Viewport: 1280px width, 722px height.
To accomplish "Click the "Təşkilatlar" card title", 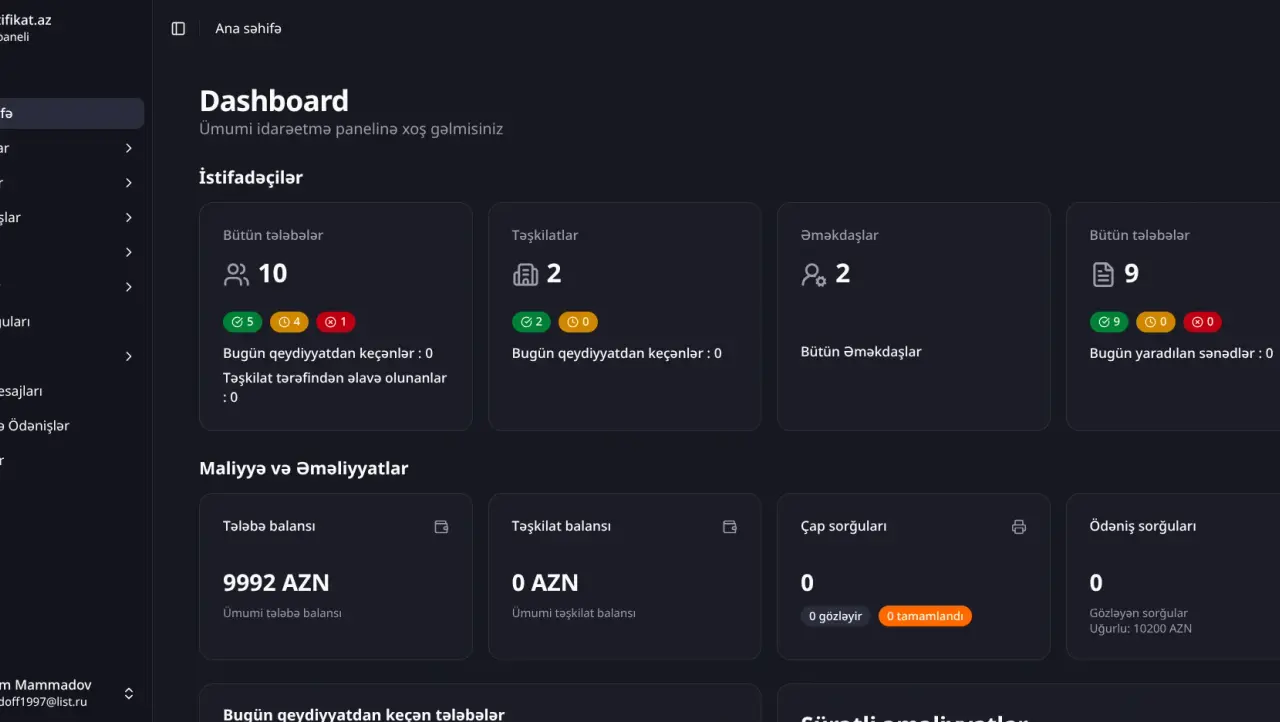I will [x=545, y=236].
